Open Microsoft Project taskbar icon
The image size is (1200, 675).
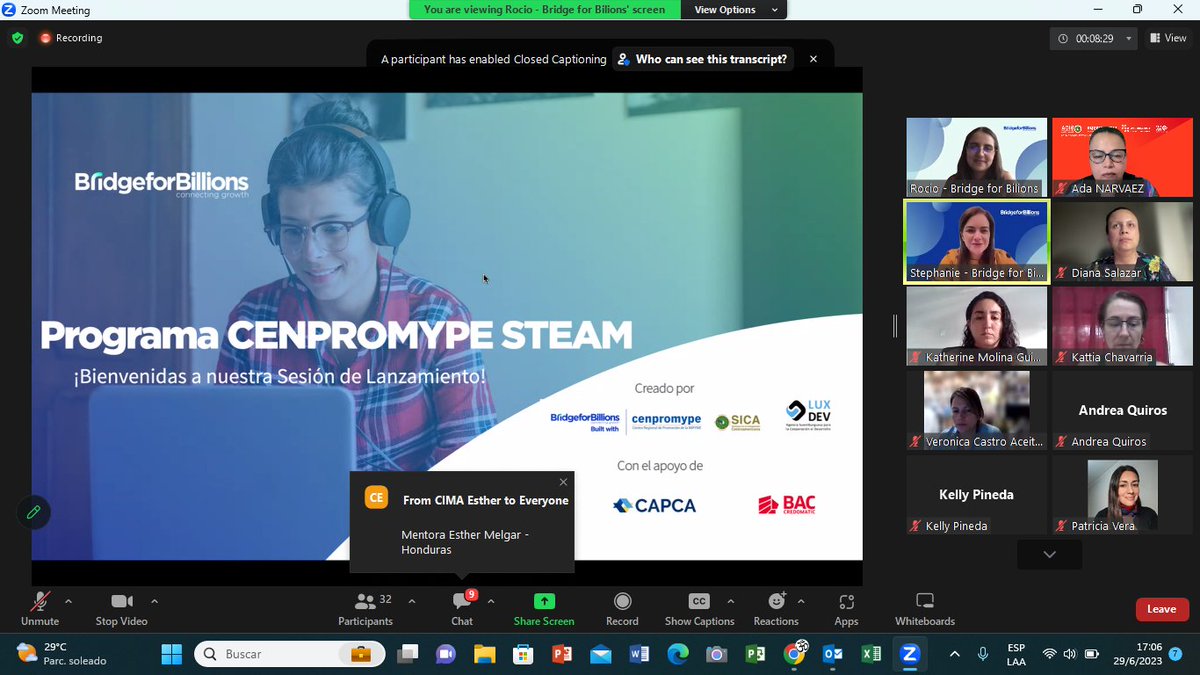coord(755,654)
